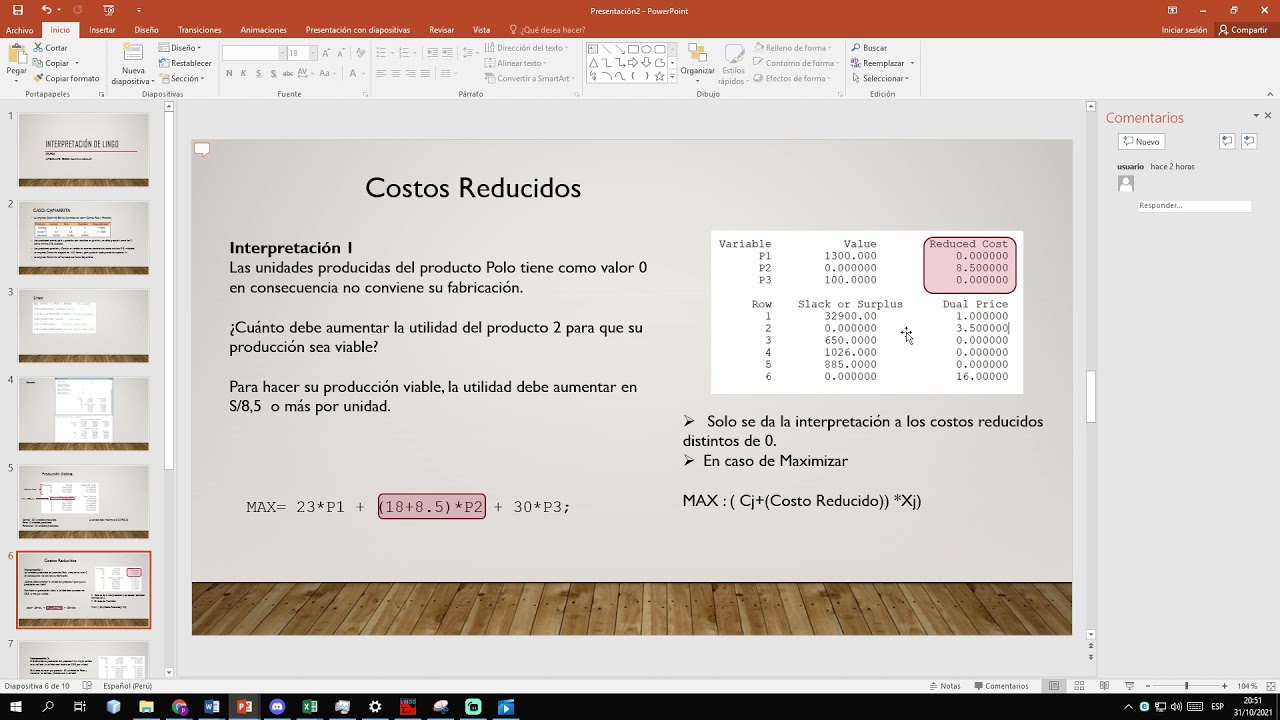This screenshot has width=1280, height=720.
Task: Align text left in paragraph group
Action: pyautogui.click(x=382, y=73)
